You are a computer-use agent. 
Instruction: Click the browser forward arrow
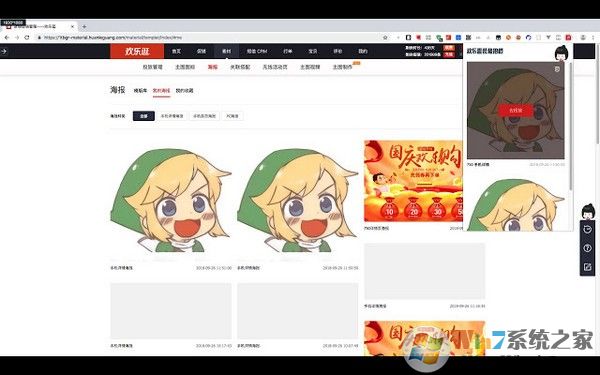[17, 38]
